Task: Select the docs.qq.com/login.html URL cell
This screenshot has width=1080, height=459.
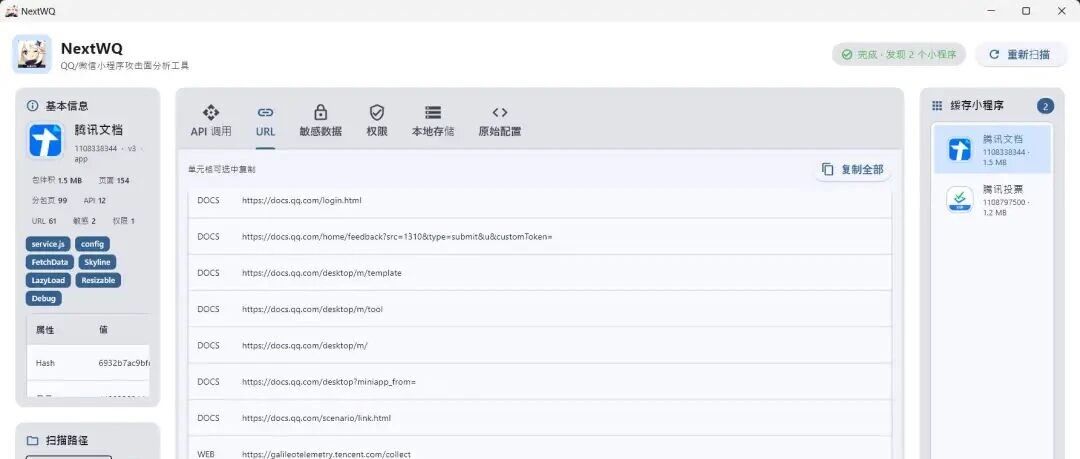Action: 302,201
